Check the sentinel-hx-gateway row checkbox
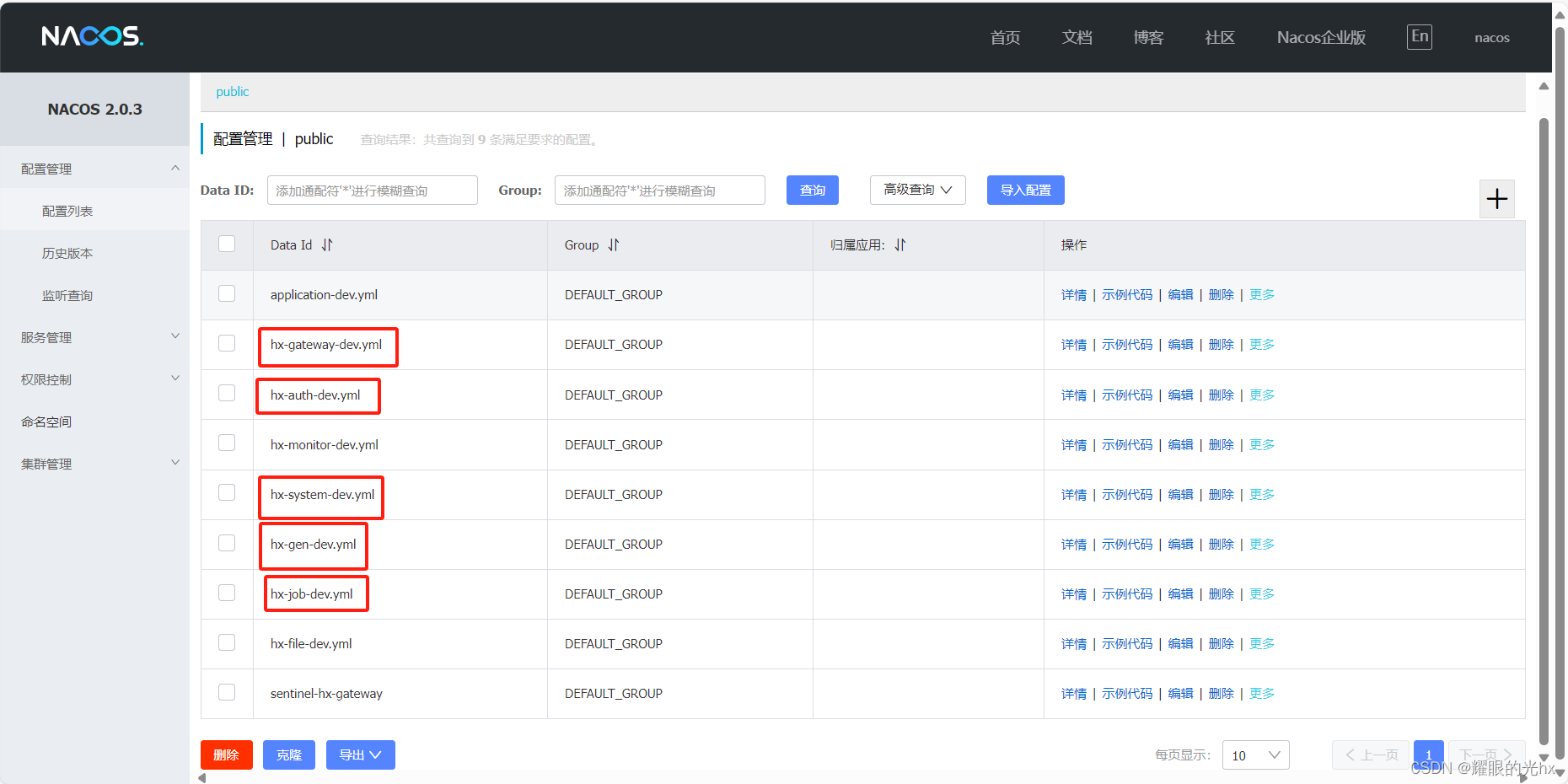This screenshot has height=784, width=1568. pos(227,692)
